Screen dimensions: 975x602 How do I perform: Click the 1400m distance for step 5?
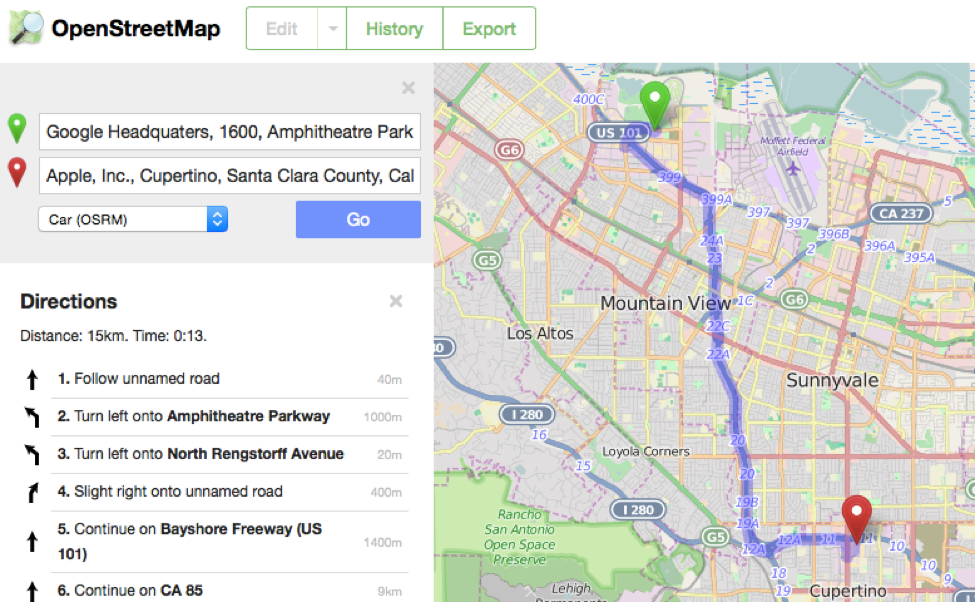[382, 542]
